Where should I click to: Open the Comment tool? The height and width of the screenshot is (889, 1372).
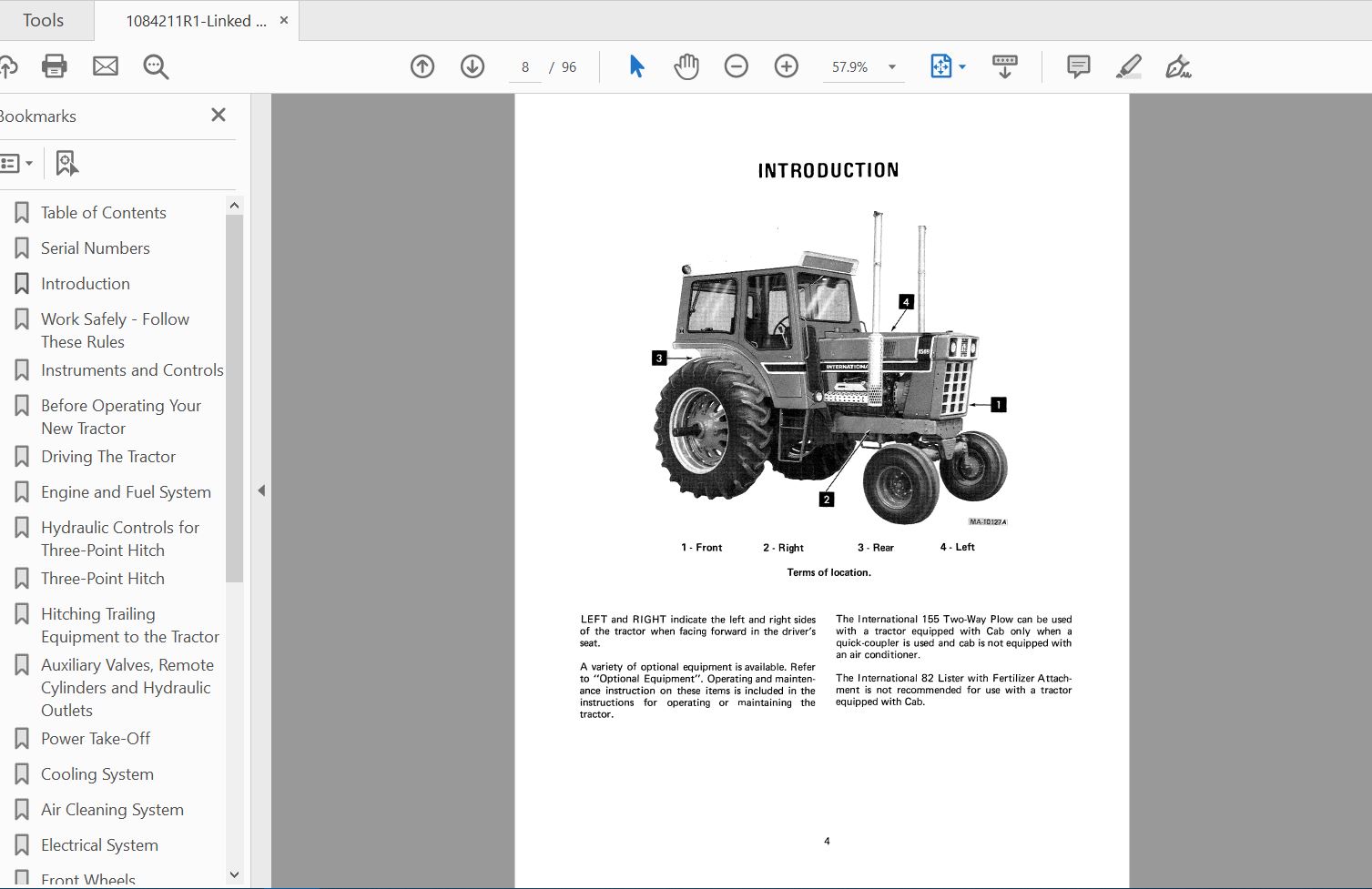pyautogui.click(x=1077, y=66)
